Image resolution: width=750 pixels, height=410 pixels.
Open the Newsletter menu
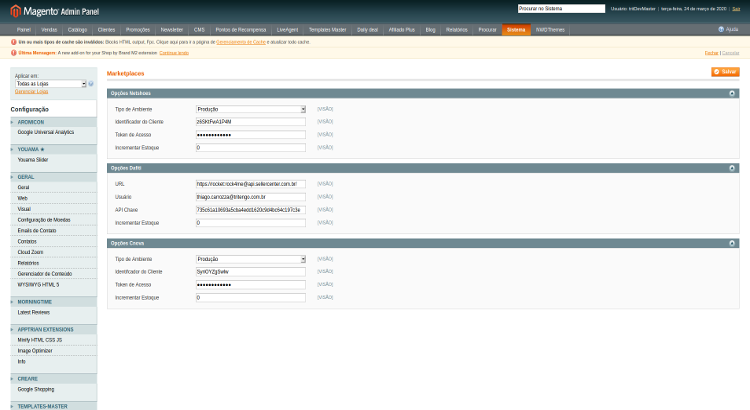click(172, 30)
